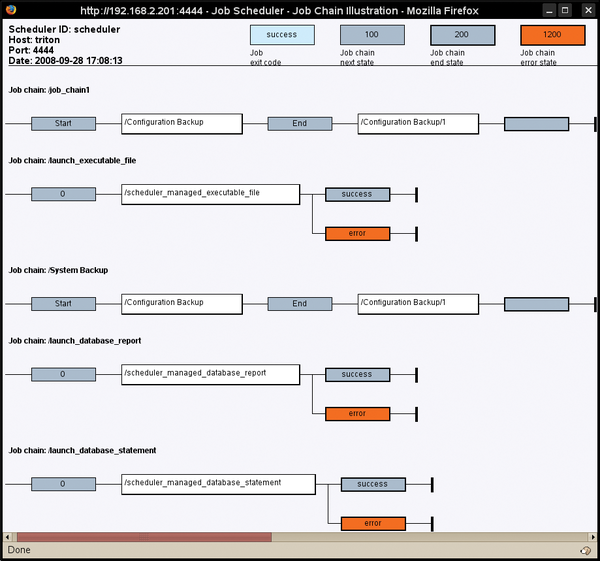Viewport: 600px width, 561px height.
Task: Click the unlabeled grey end node in job_chain1
Action: click(x=536, y=124)
